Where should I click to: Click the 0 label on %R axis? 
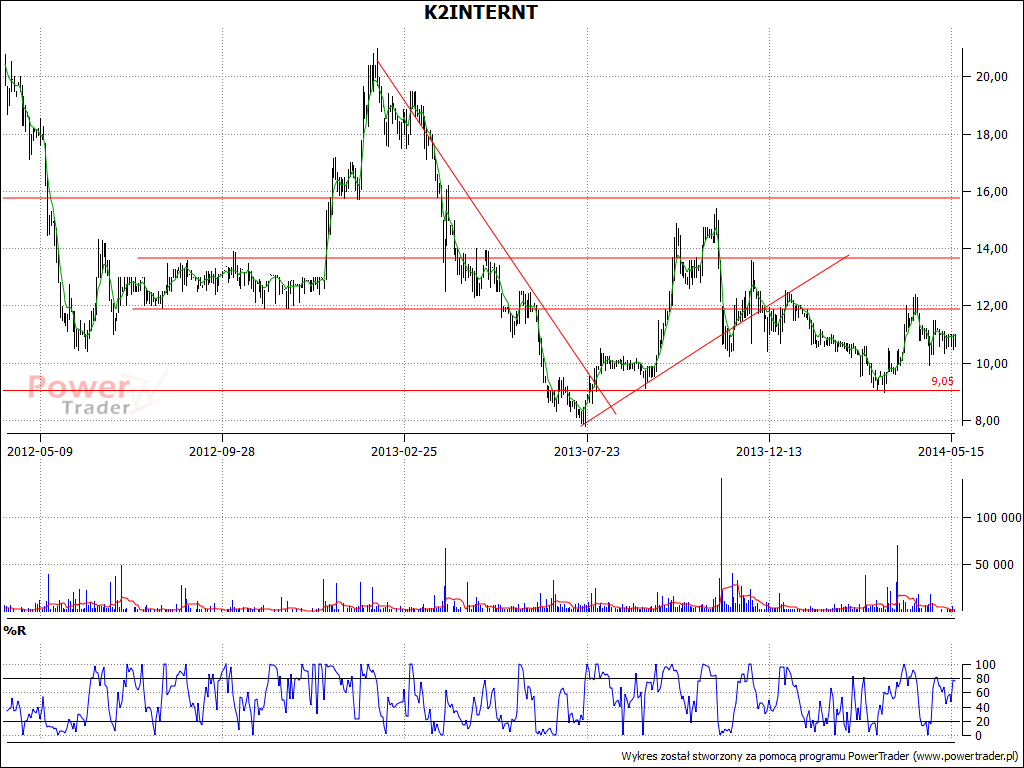(x=977, y=736)
